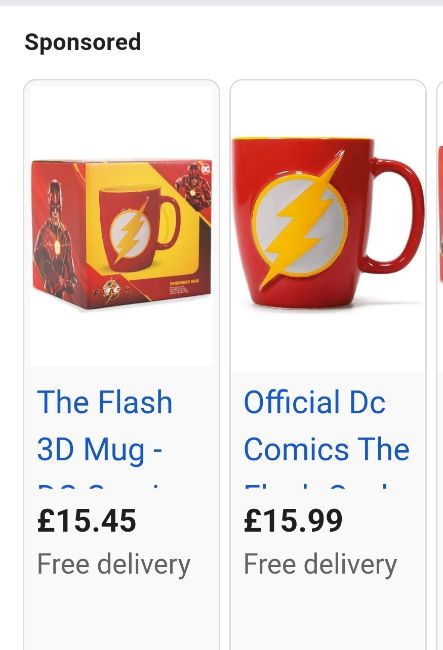Viewport: 443px width, 650px height.
Task: Select the £15.45 price
Action: click(x=87, y=521)
